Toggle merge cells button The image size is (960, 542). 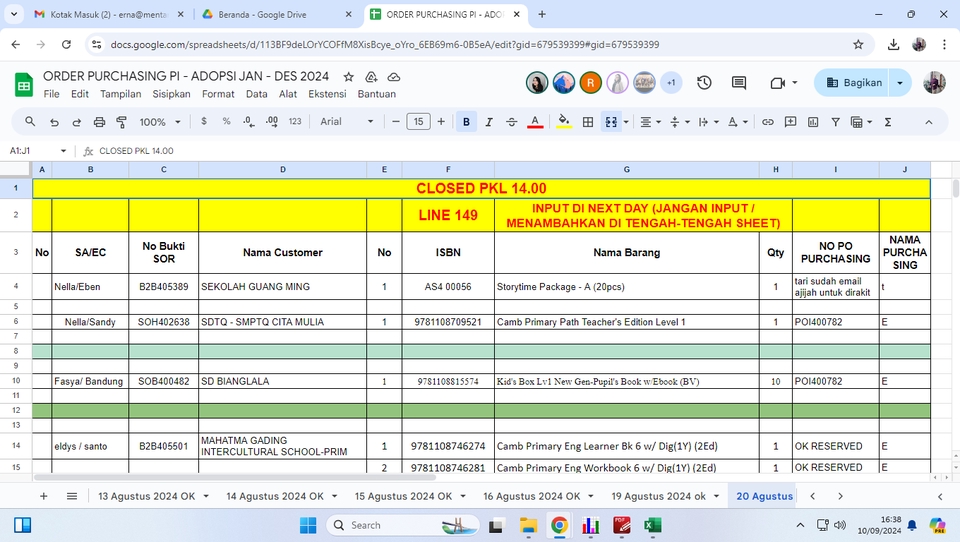611,122
